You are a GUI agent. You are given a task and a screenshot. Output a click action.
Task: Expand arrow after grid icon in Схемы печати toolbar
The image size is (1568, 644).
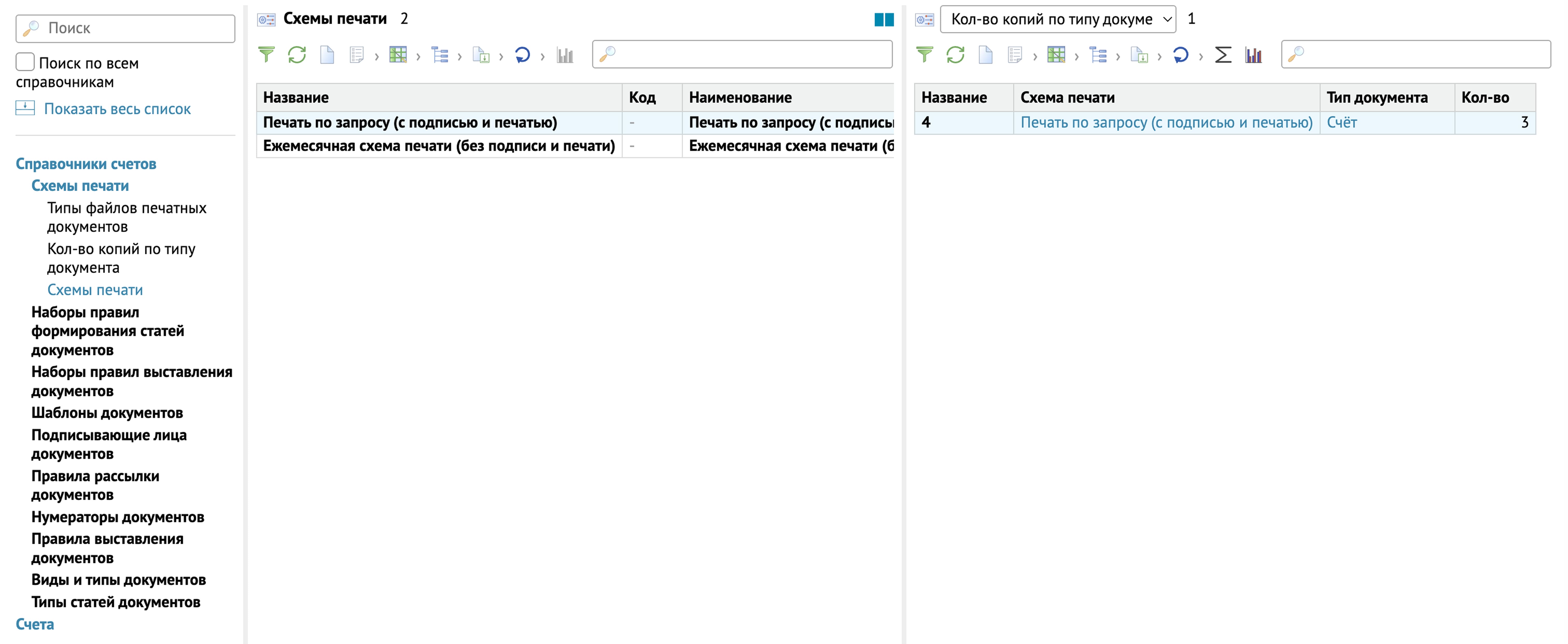tap(418, 57)
